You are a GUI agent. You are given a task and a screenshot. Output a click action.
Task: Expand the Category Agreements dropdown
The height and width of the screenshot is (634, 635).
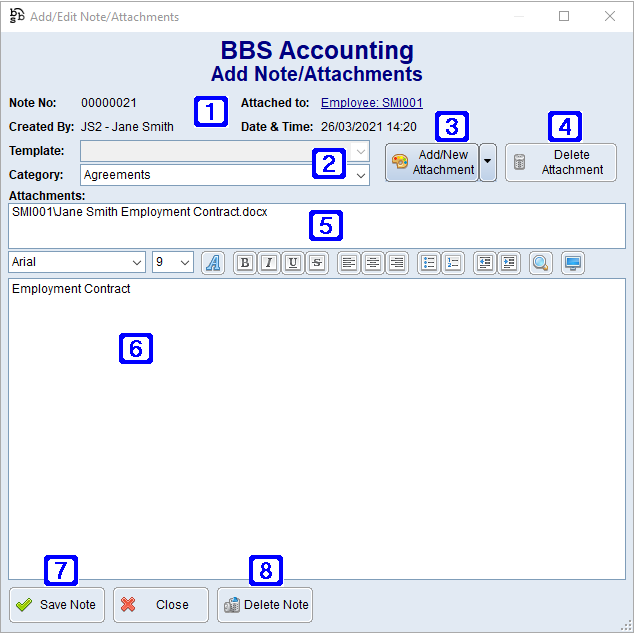click(361, 175)
